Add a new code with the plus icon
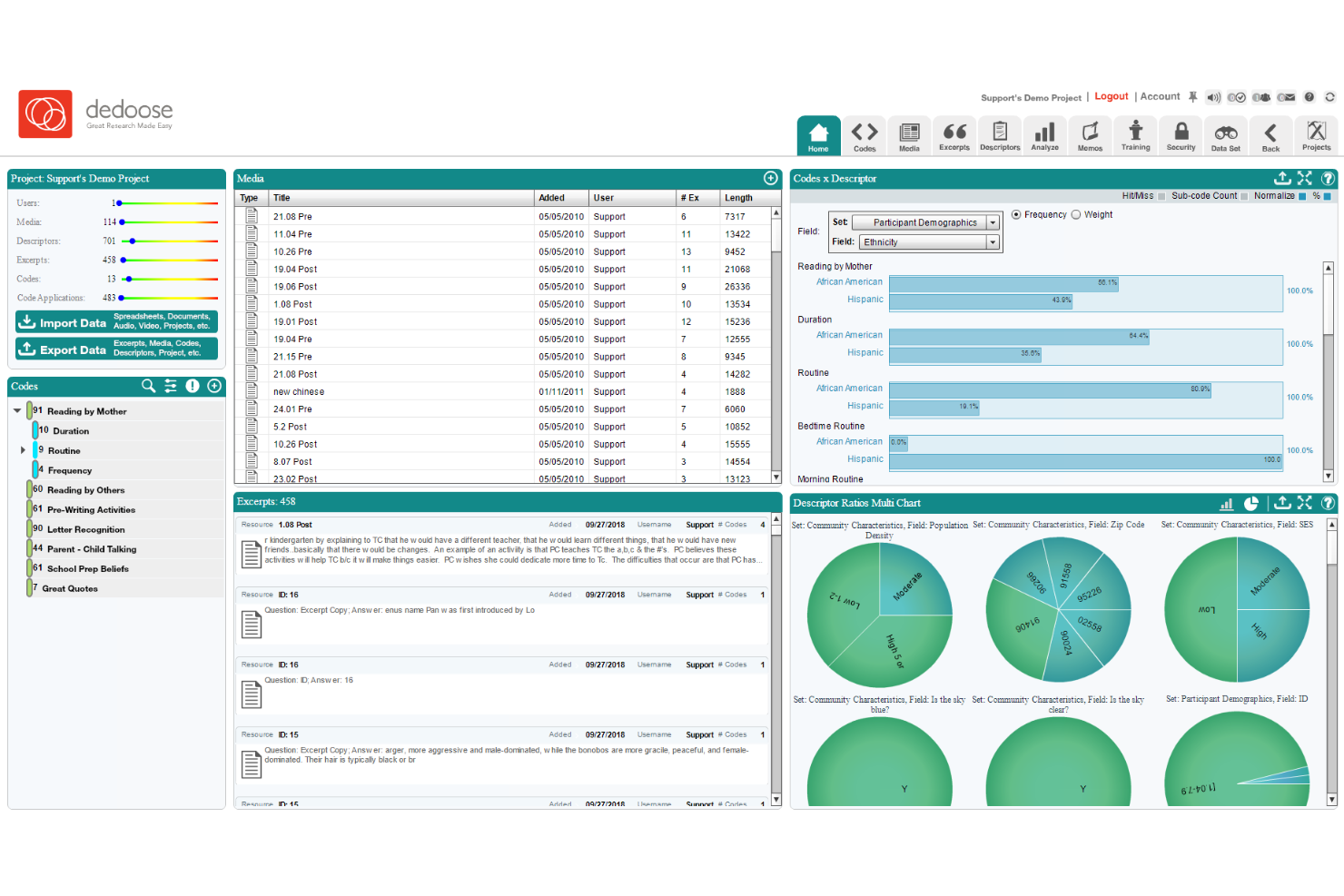Viewport: 1344px width, 896px height. coord(214,386)
